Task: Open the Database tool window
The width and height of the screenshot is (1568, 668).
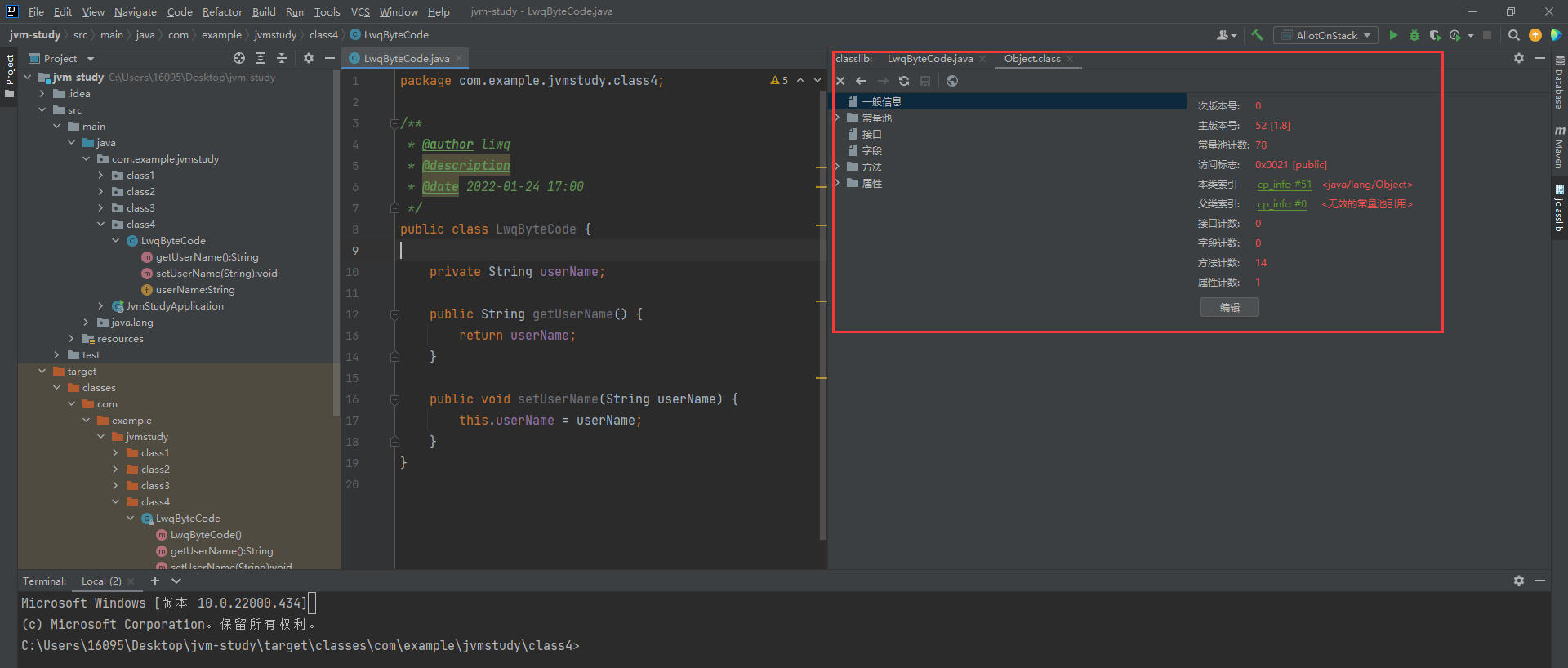Action: tap(1559, 82)
